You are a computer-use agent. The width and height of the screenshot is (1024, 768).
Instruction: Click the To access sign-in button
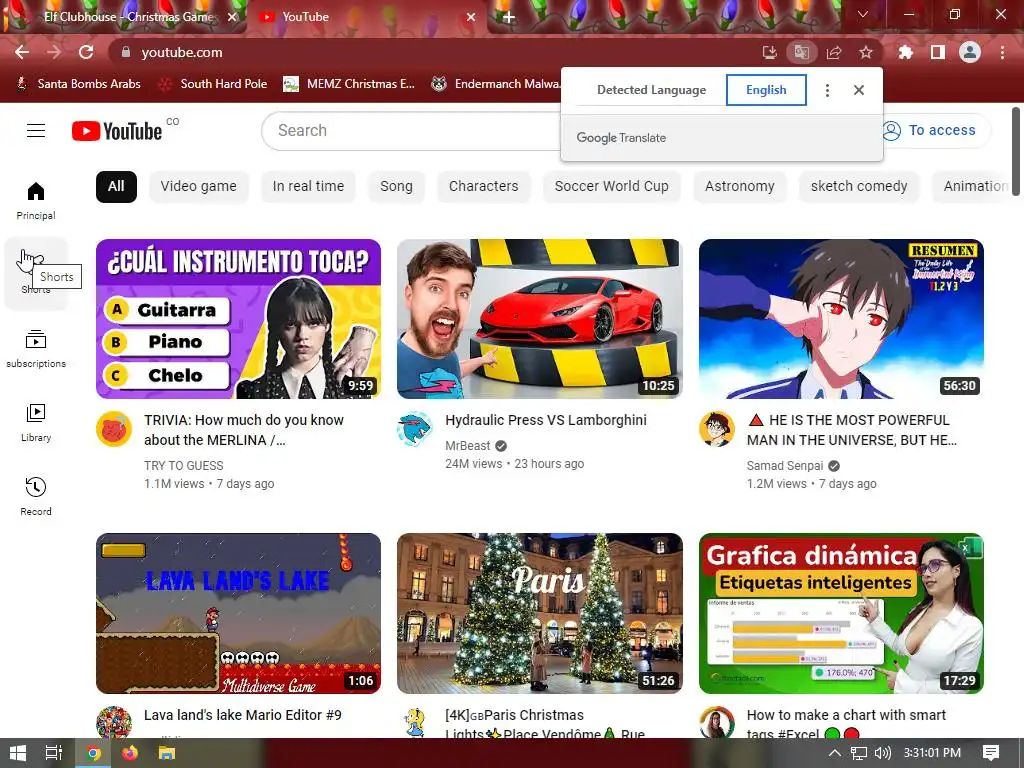pyautogui.click(x=936, y=131)
